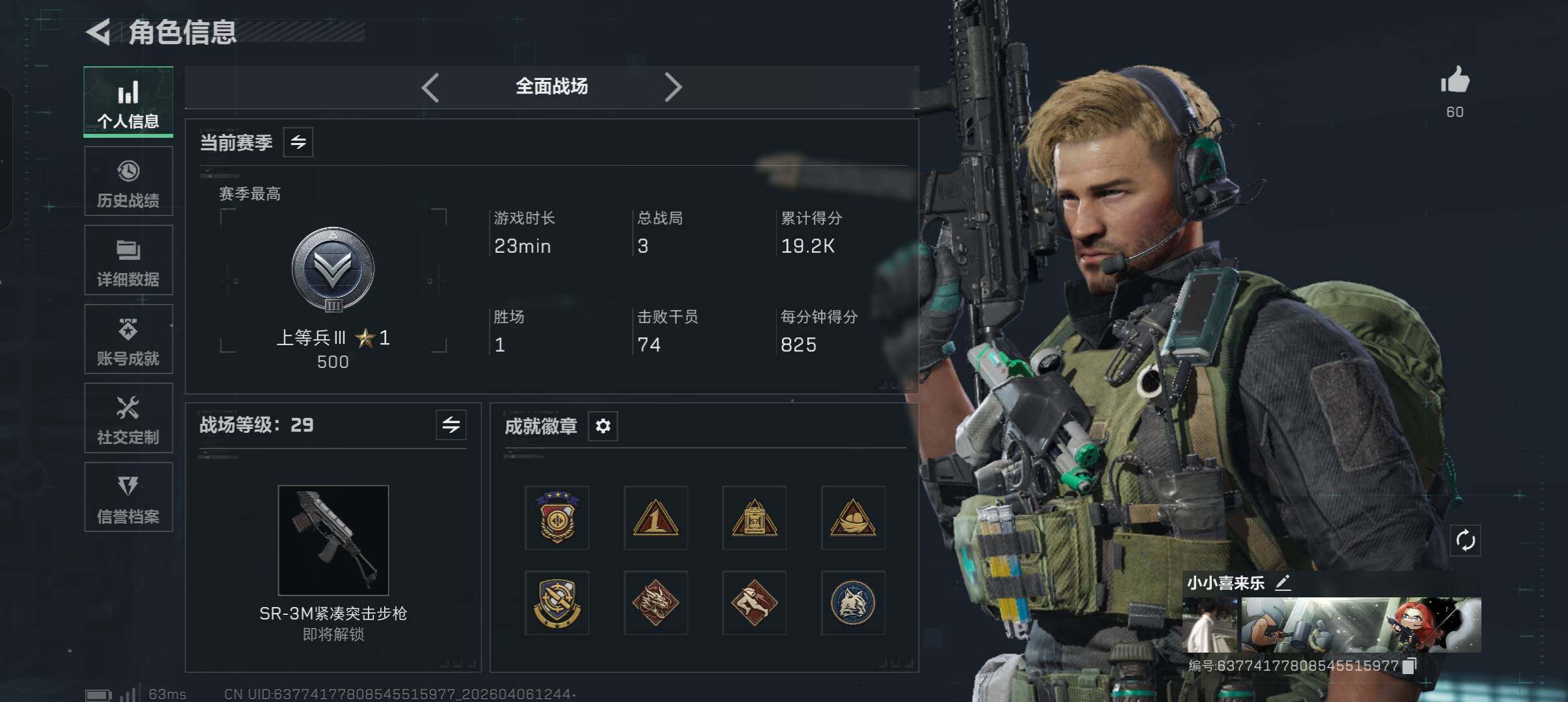The image size is (1568, 702).
Task: Click the rotate character refresh icon
Action: (1465, 540)
